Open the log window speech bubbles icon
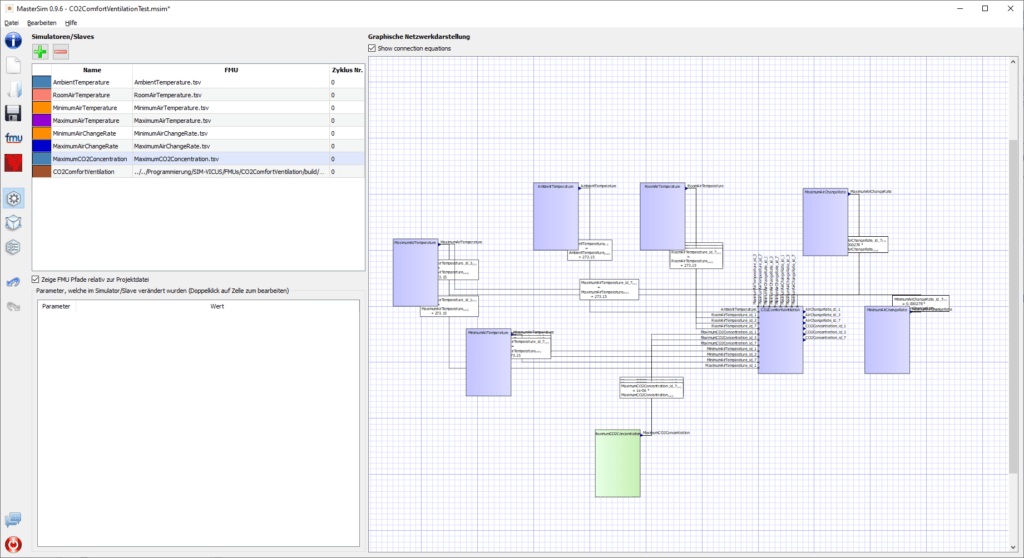 coord(13,520)
